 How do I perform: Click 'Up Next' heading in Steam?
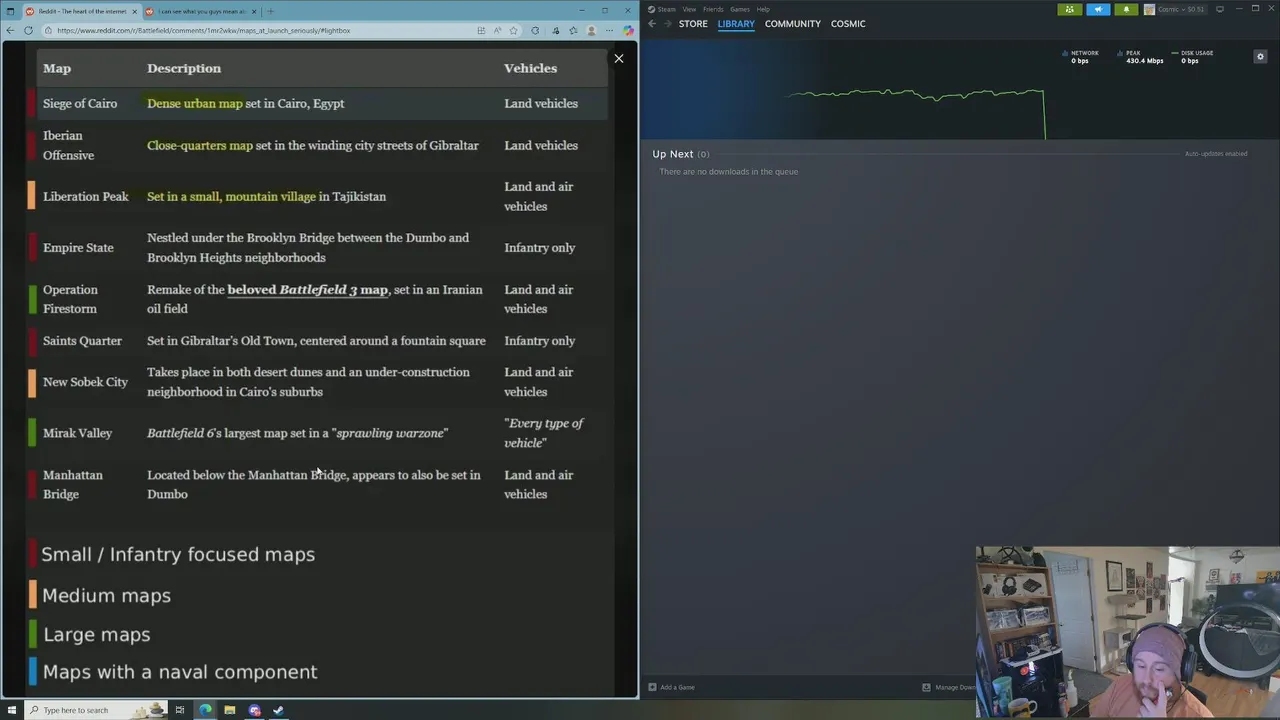673,154
